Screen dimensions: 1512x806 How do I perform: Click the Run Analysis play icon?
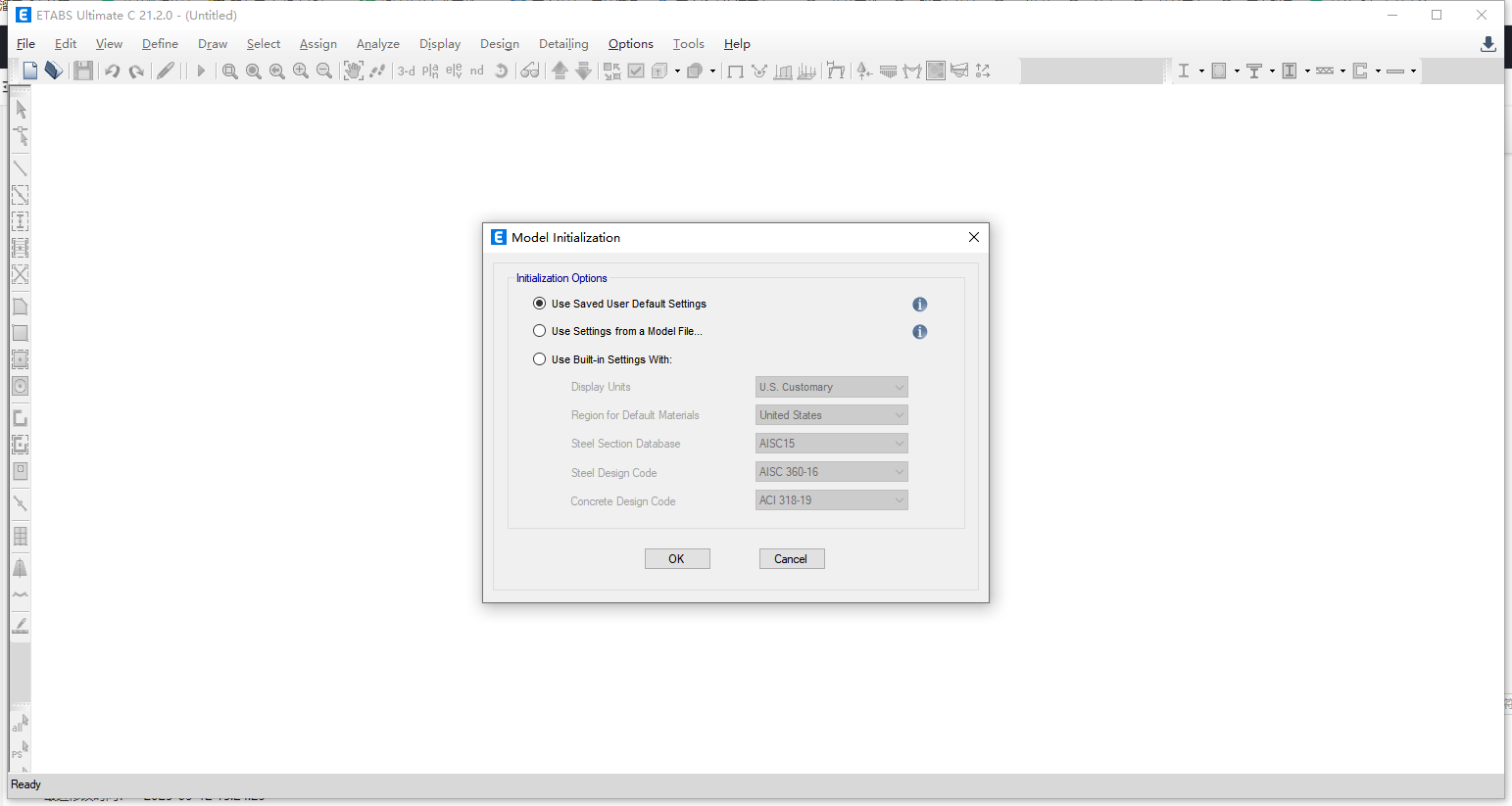(x=201, y=71)
